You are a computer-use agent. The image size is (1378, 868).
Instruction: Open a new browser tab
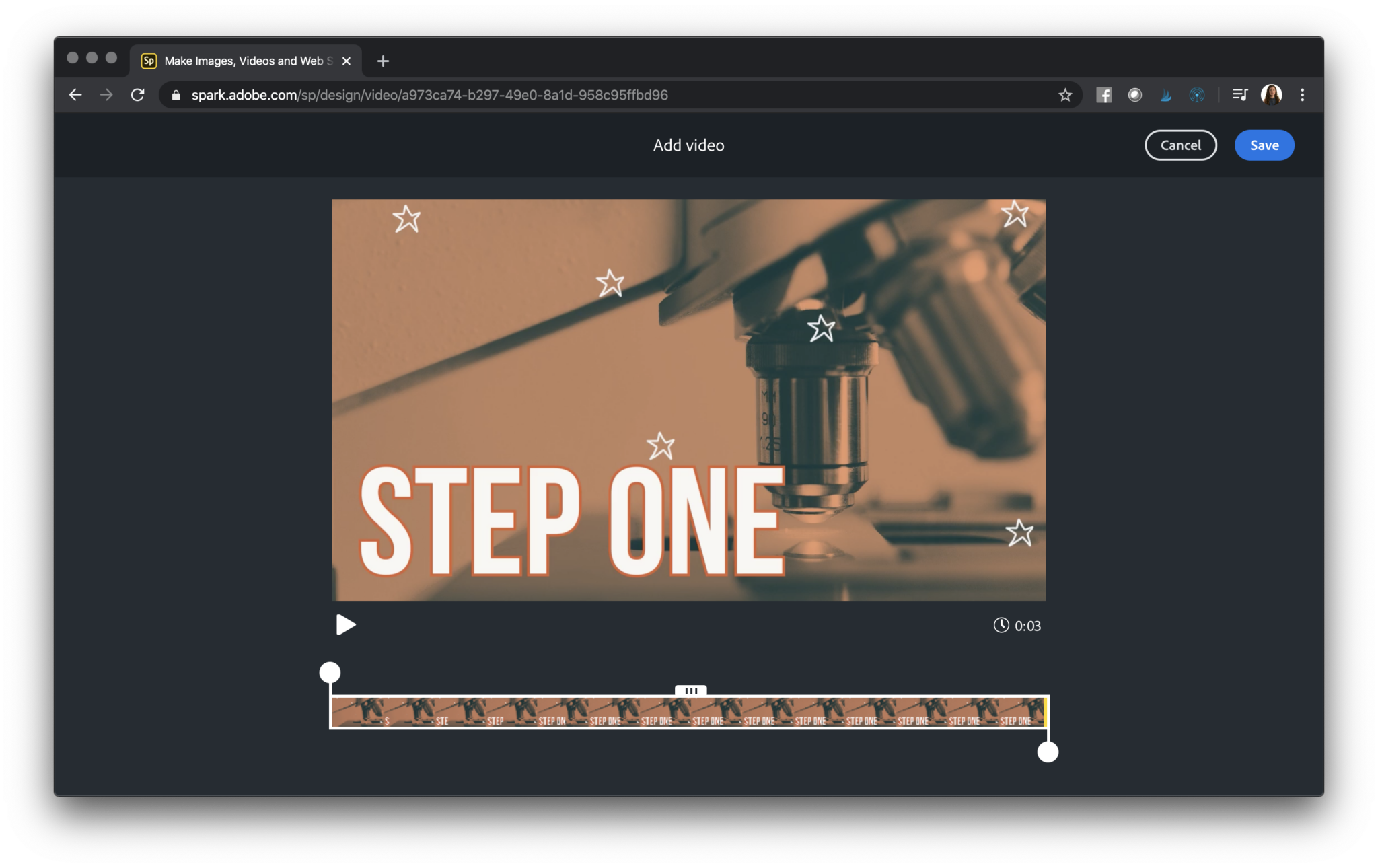383,61
